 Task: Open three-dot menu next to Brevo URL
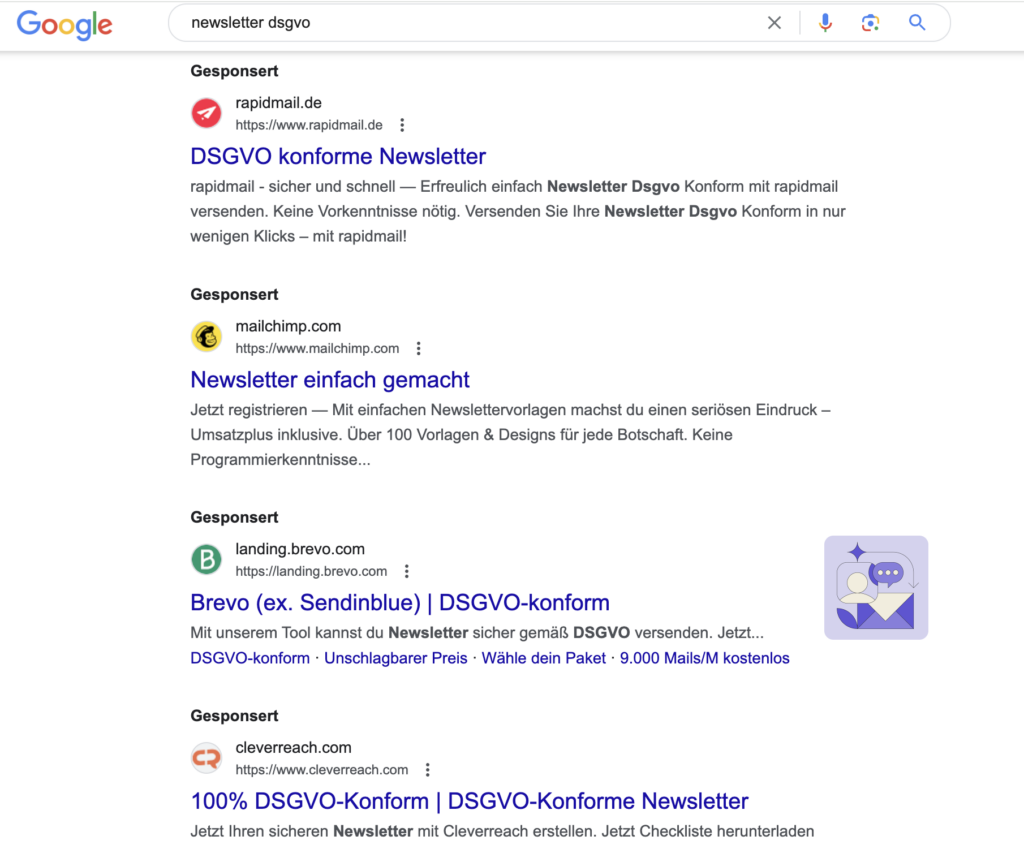[x=406, y=572]
